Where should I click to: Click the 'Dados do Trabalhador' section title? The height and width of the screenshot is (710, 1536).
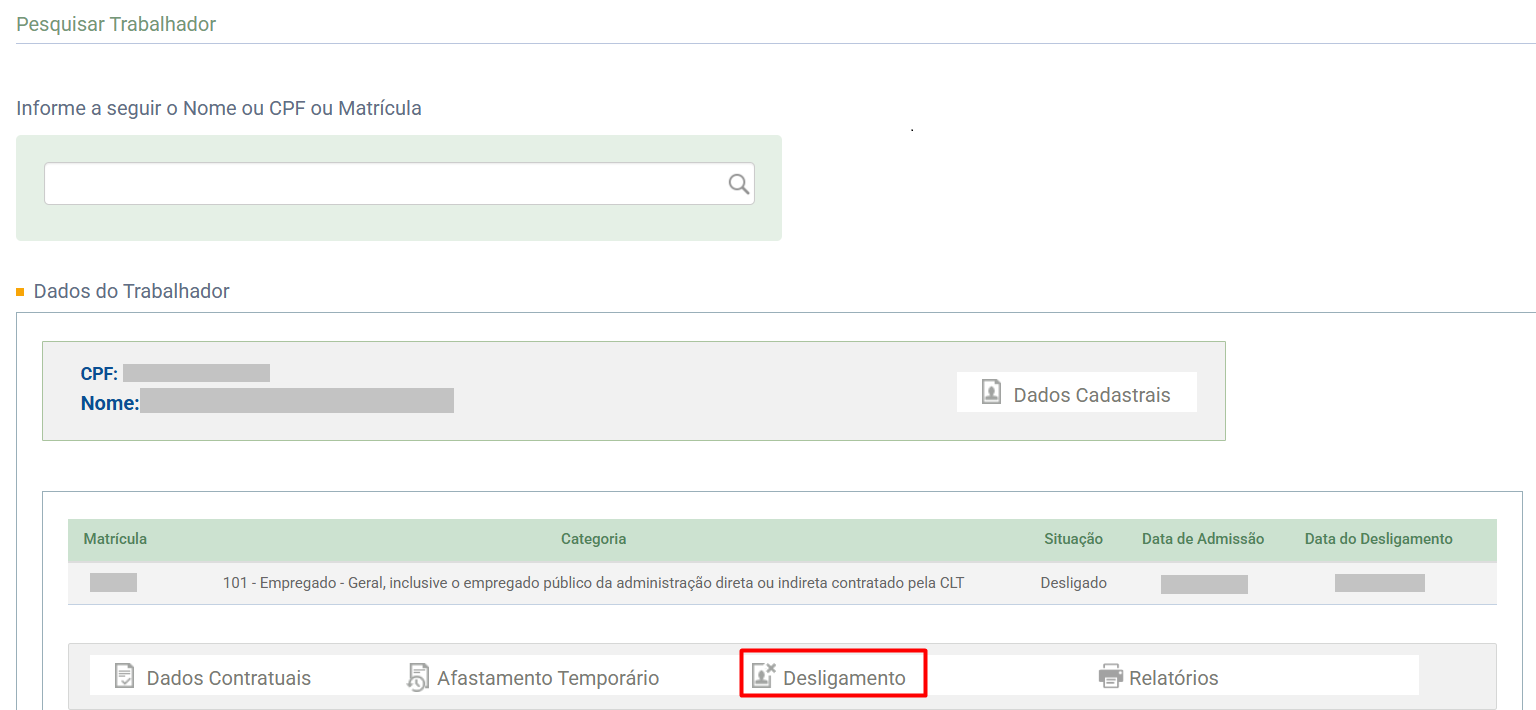[132, 292]
